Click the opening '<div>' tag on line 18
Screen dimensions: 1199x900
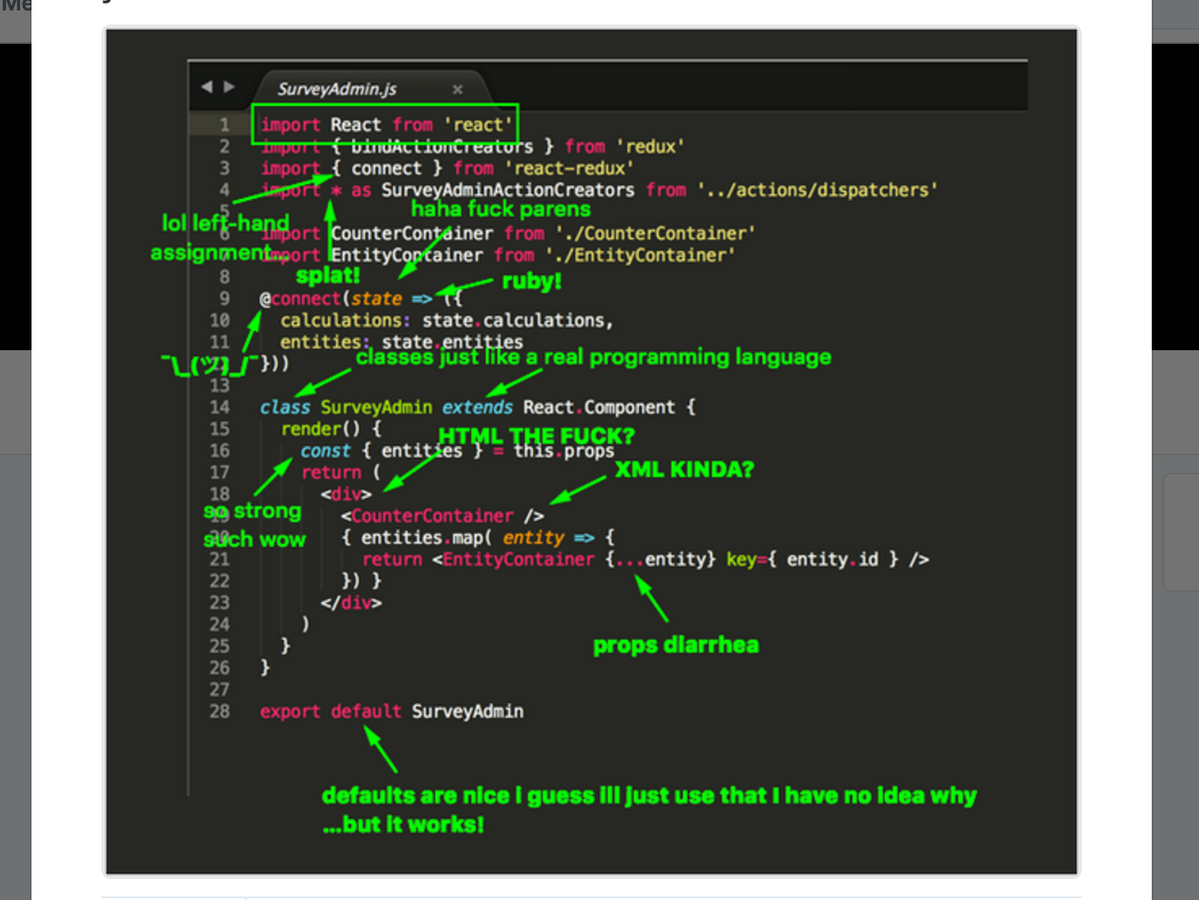[x=346, y=495]
